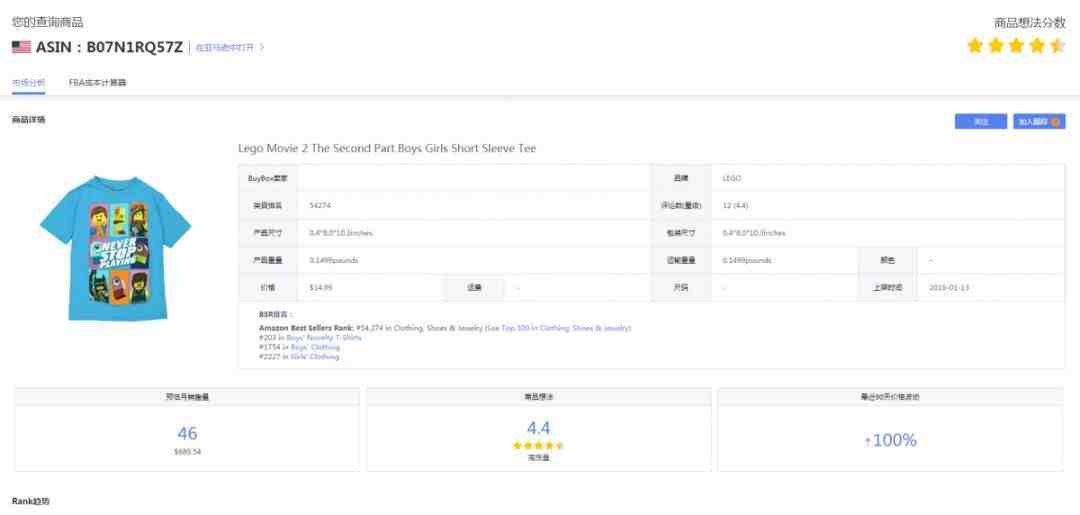Open the Boys' Clothing category link
1080x515 pixels.
(x=315, y=347)
